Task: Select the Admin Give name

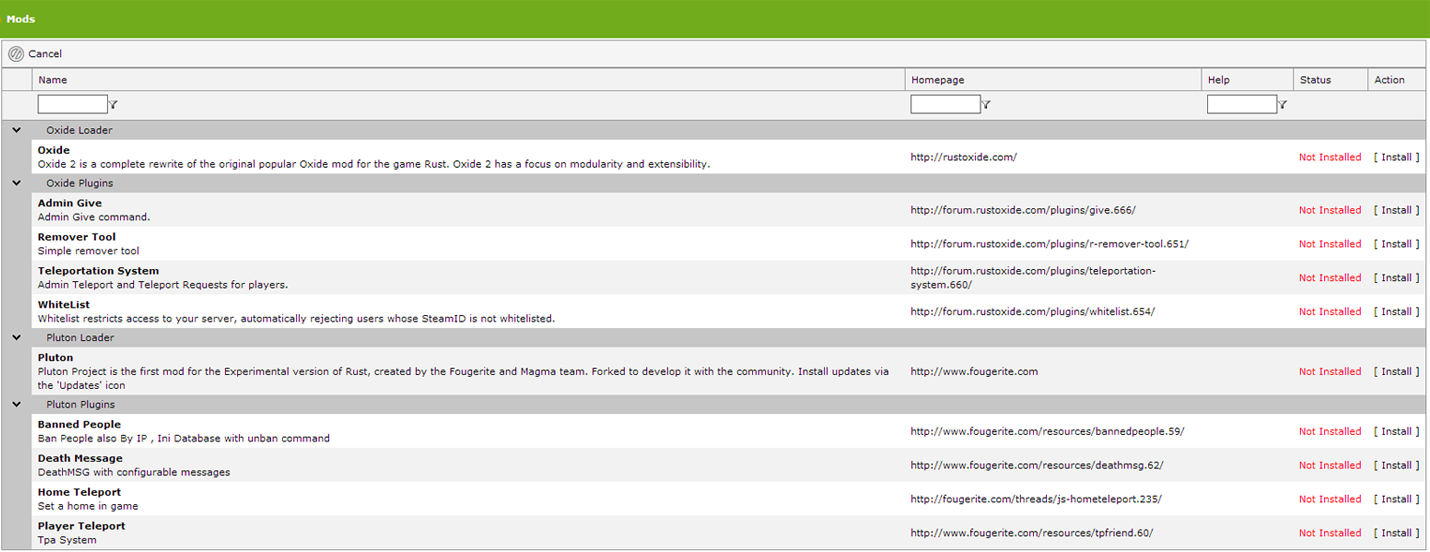Action: [70, 203]
